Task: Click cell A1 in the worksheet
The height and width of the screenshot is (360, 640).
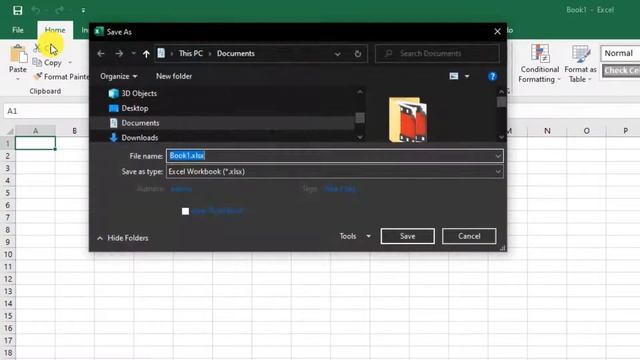Action: pos(36,143)
